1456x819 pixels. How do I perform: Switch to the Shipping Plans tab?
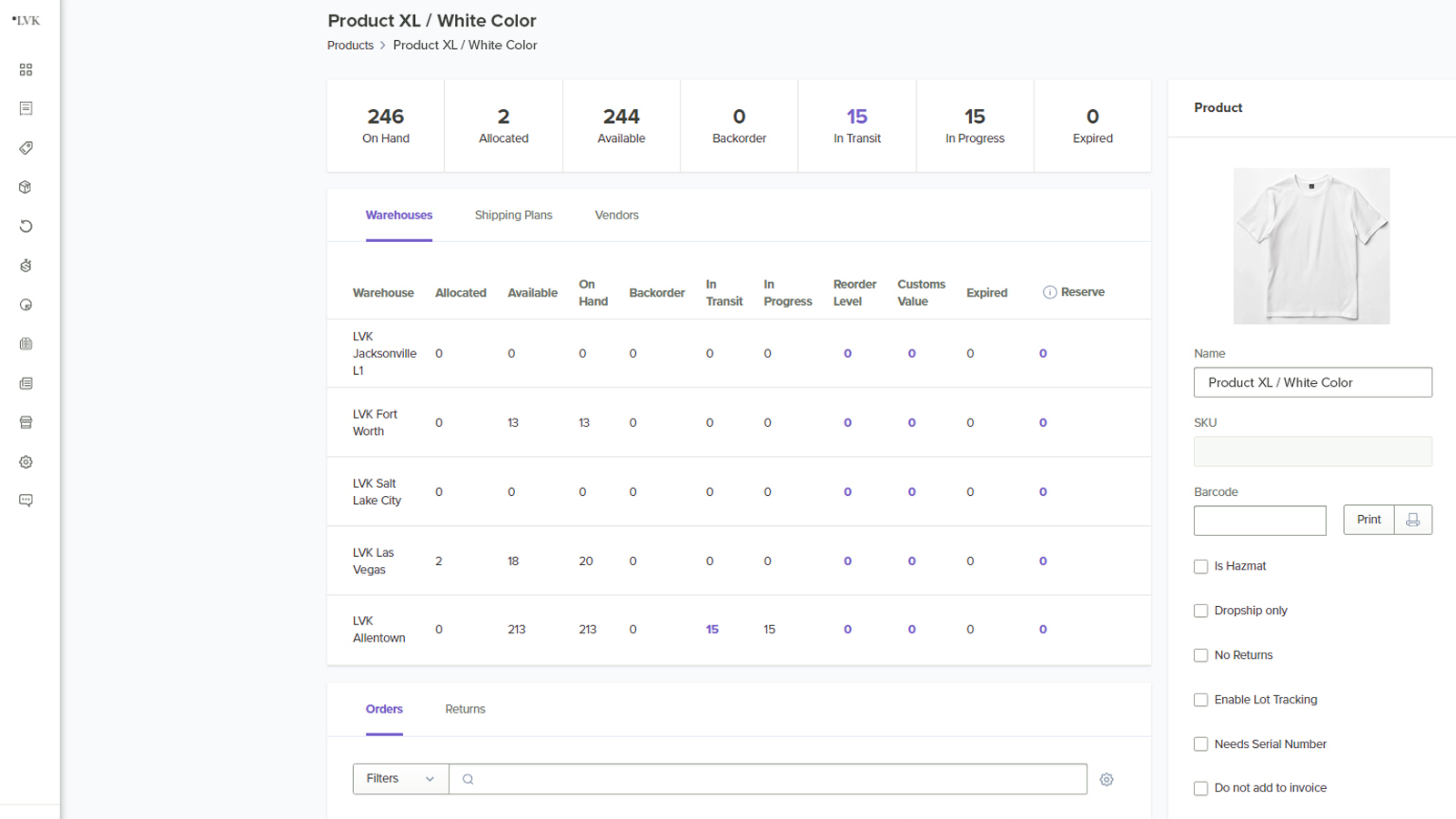tap(513, 216)
